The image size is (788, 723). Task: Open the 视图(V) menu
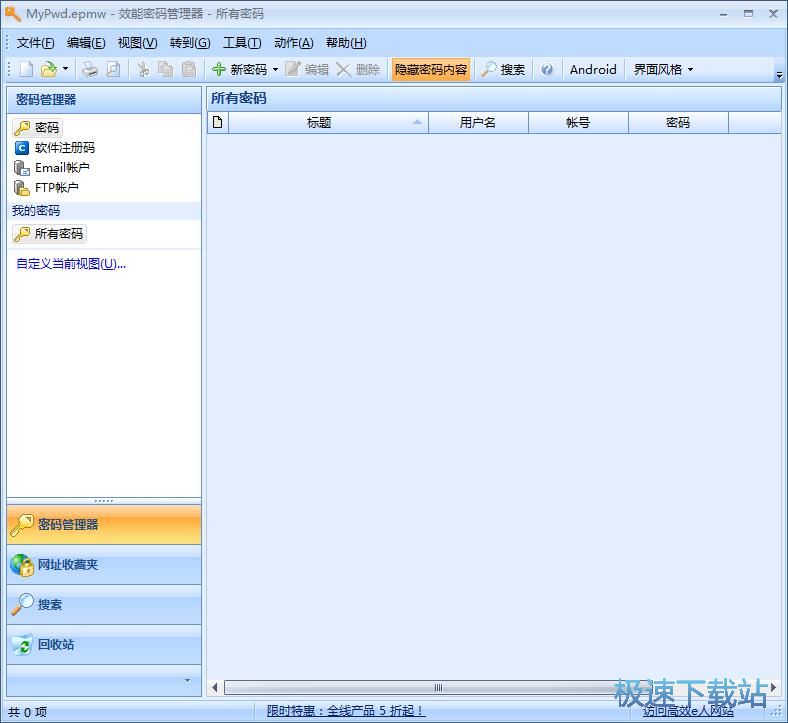[137, 42]
